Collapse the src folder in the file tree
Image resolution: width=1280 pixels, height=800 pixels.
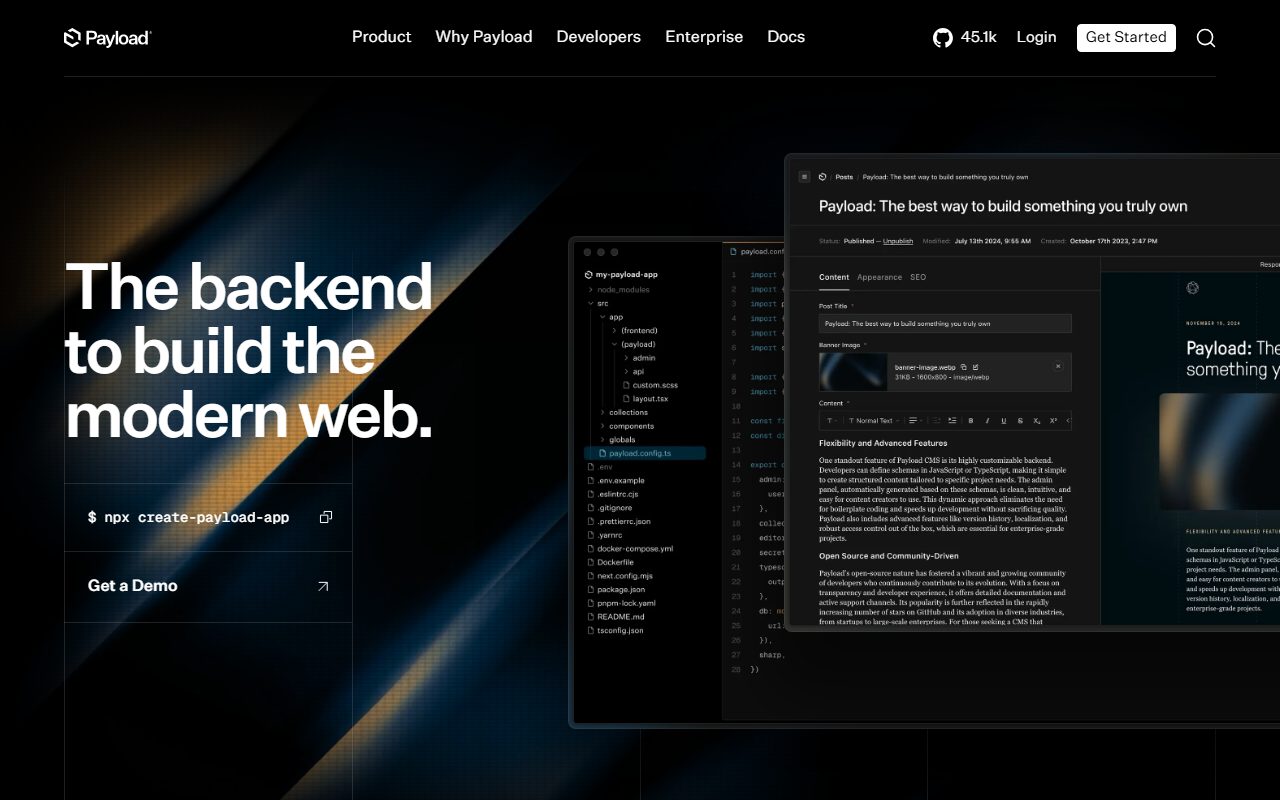[597, 303]
